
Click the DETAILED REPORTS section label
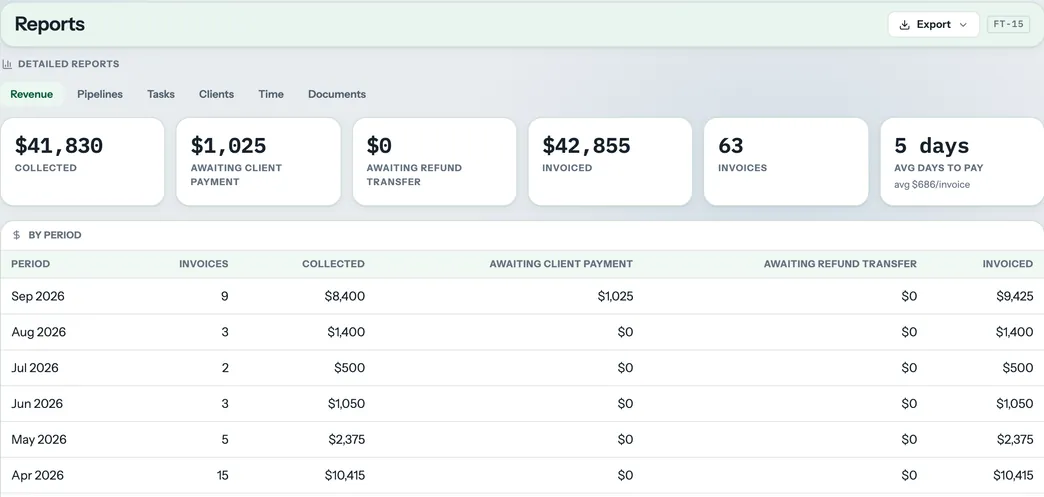[x=69, y=64]
